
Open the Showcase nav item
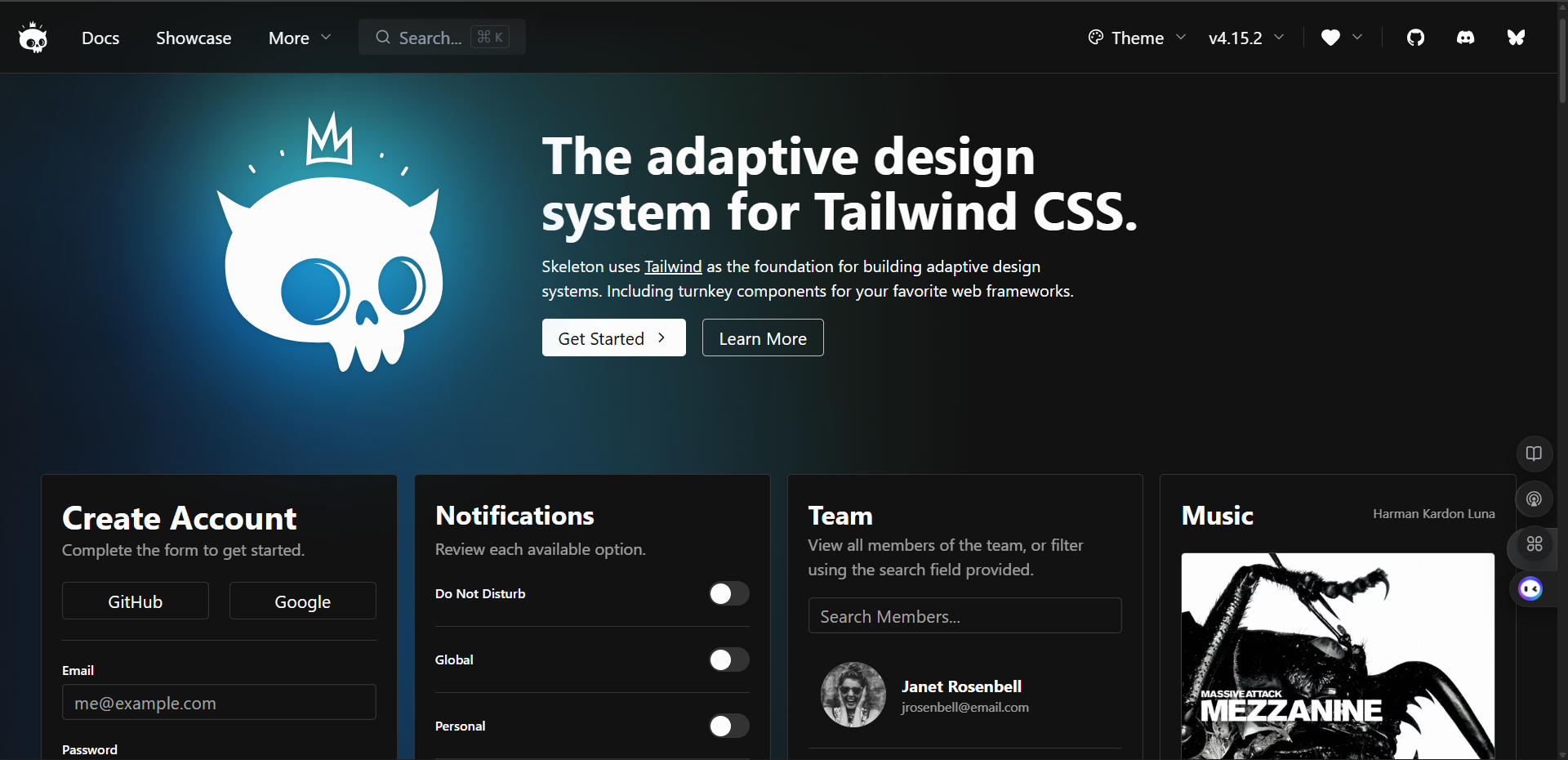194,38
